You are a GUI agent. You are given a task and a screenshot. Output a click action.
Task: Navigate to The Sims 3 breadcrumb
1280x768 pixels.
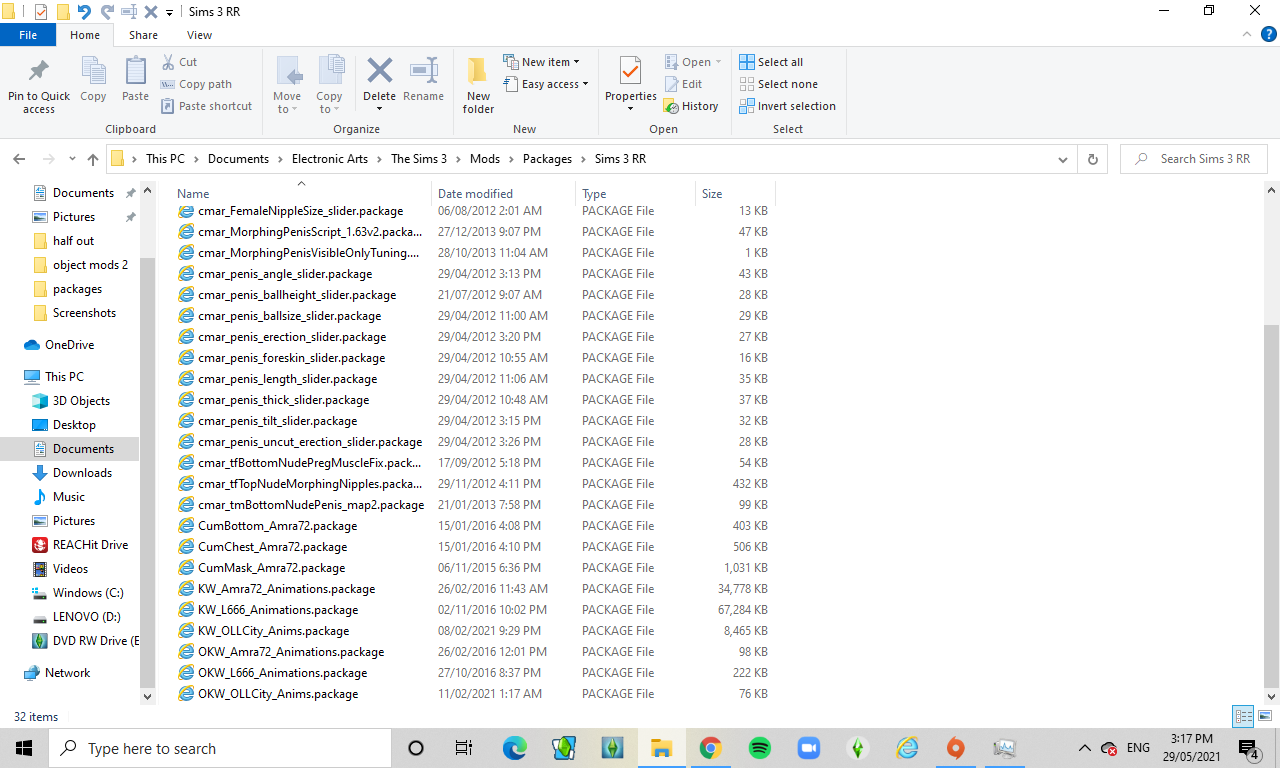pyautogui.click(x=418, y=159)
